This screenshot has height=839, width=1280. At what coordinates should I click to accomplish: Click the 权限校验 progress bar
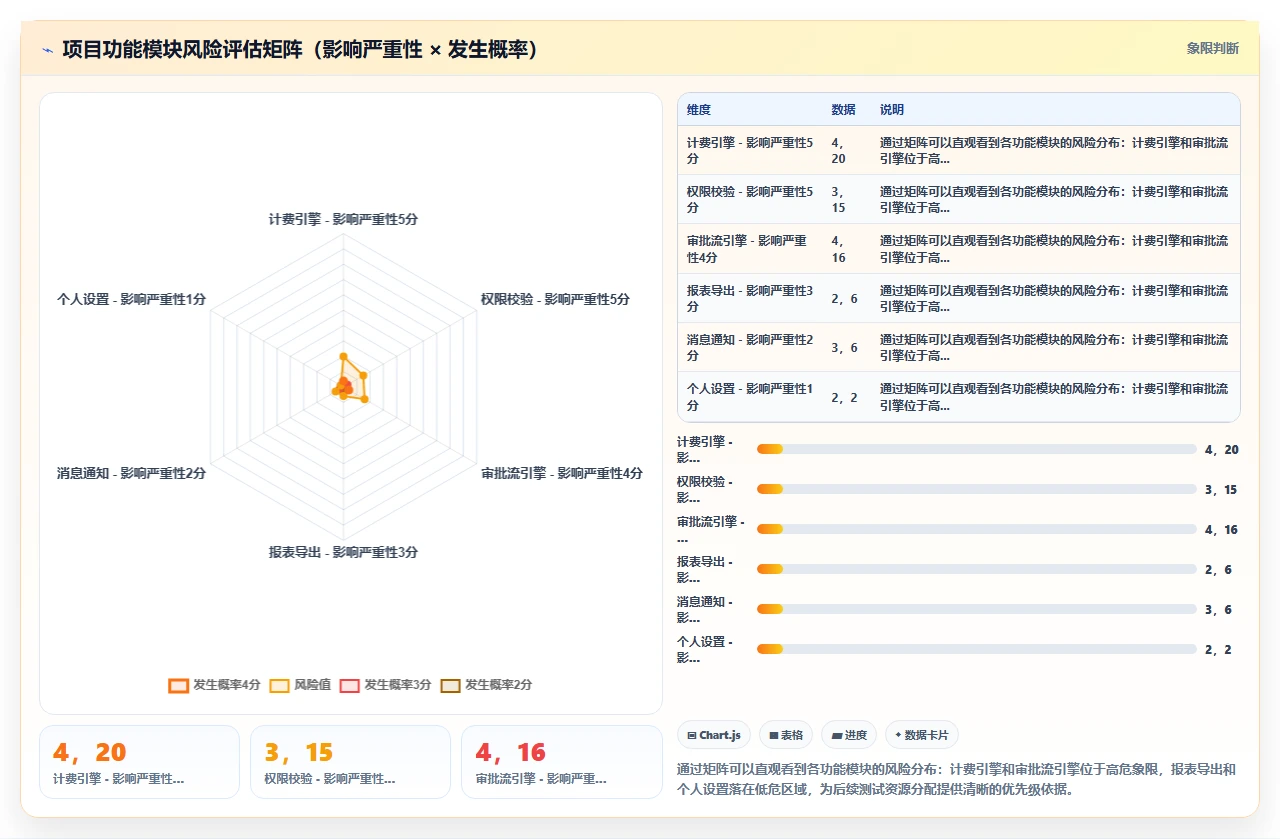[x=976, y=489]
